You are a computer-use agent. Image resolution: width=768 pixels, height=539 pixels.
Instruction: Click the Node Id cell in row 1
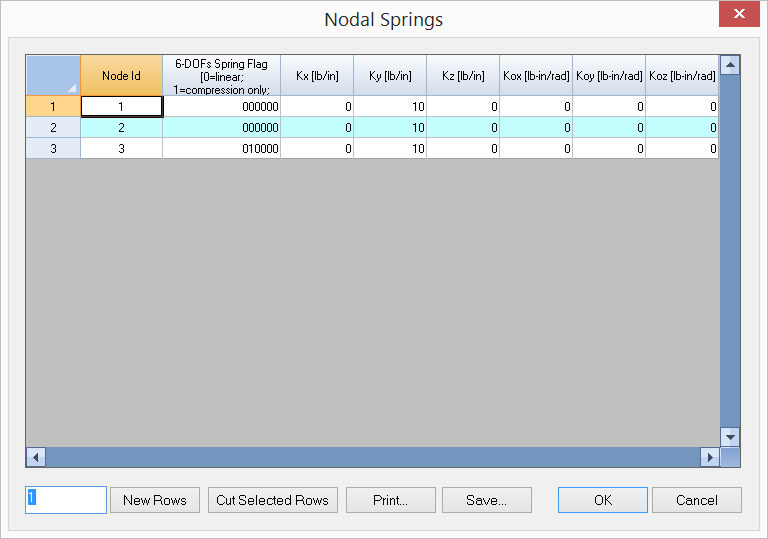point(121,106)
